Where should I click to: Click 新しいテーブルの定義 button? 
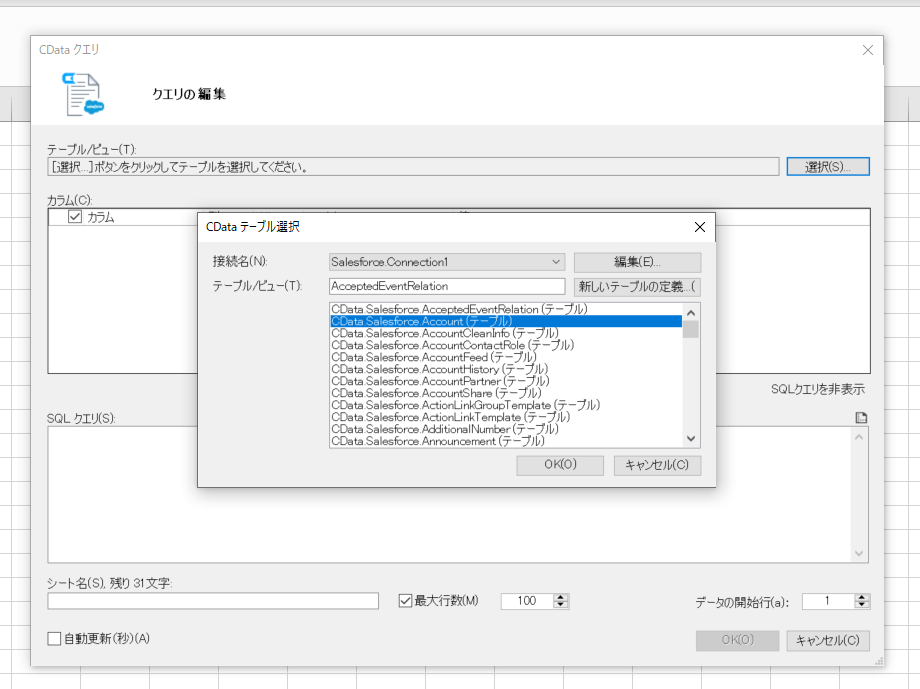637,286
